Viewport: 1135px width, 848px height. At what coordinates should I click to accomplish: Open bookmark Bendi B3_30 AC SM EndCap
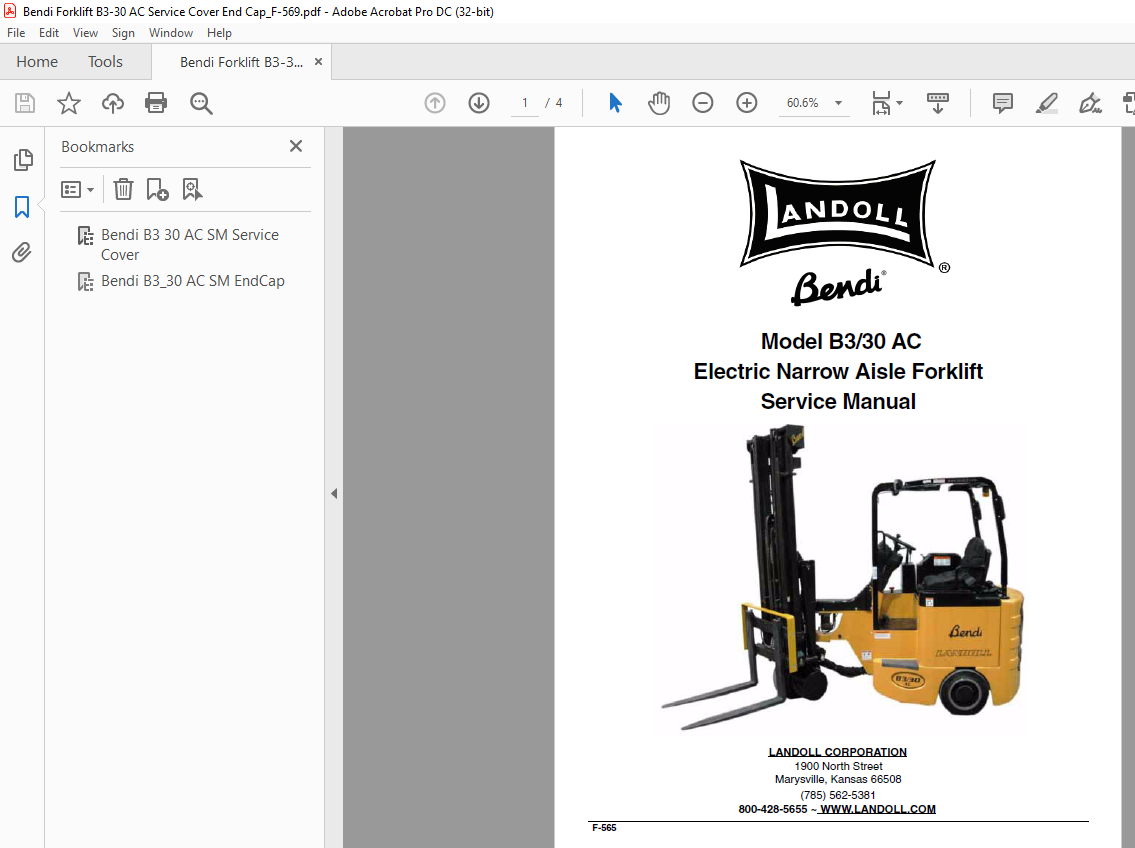point(193,281)
